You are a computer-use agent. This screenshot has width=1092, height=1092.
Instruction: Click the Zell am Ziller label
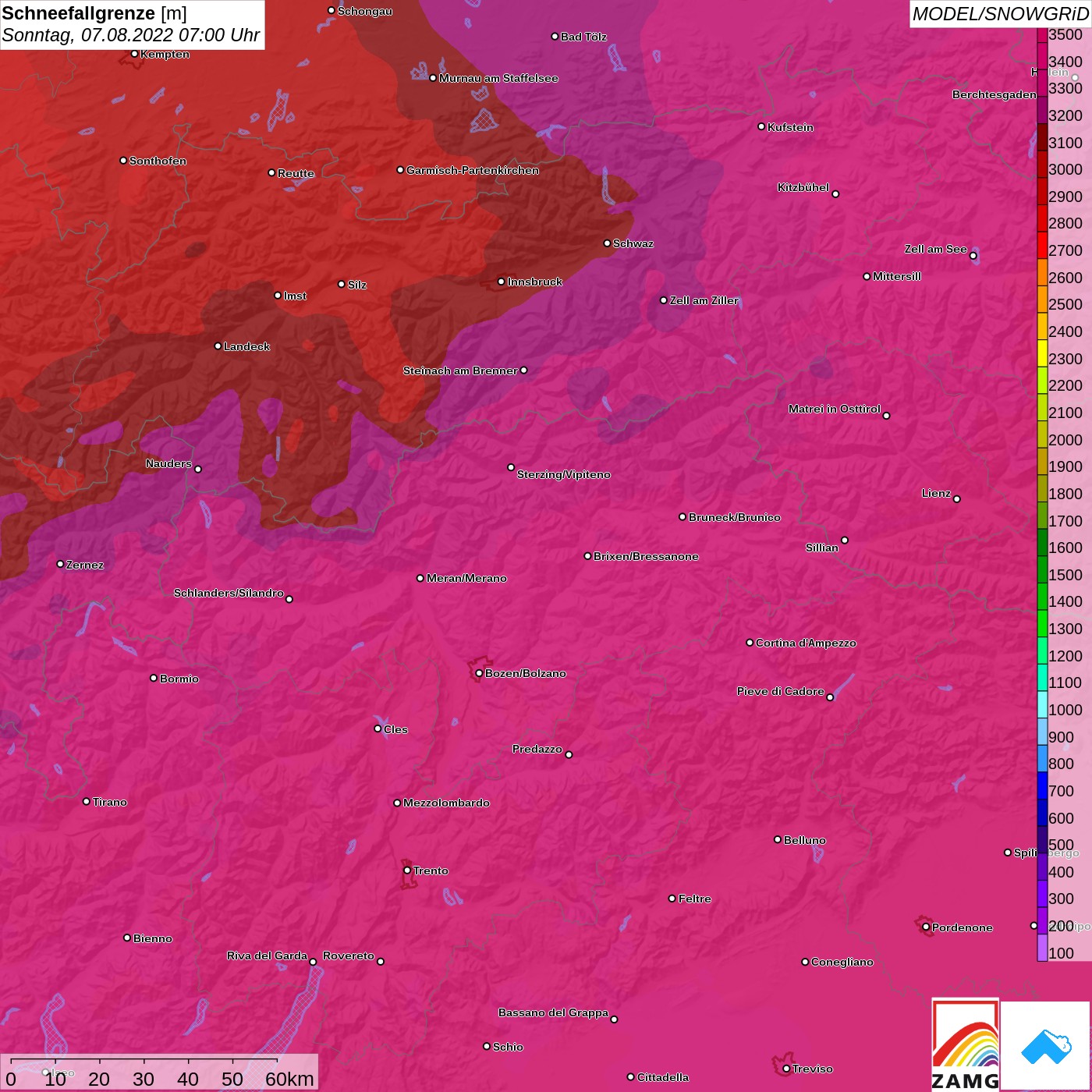[x=704, y=300]
